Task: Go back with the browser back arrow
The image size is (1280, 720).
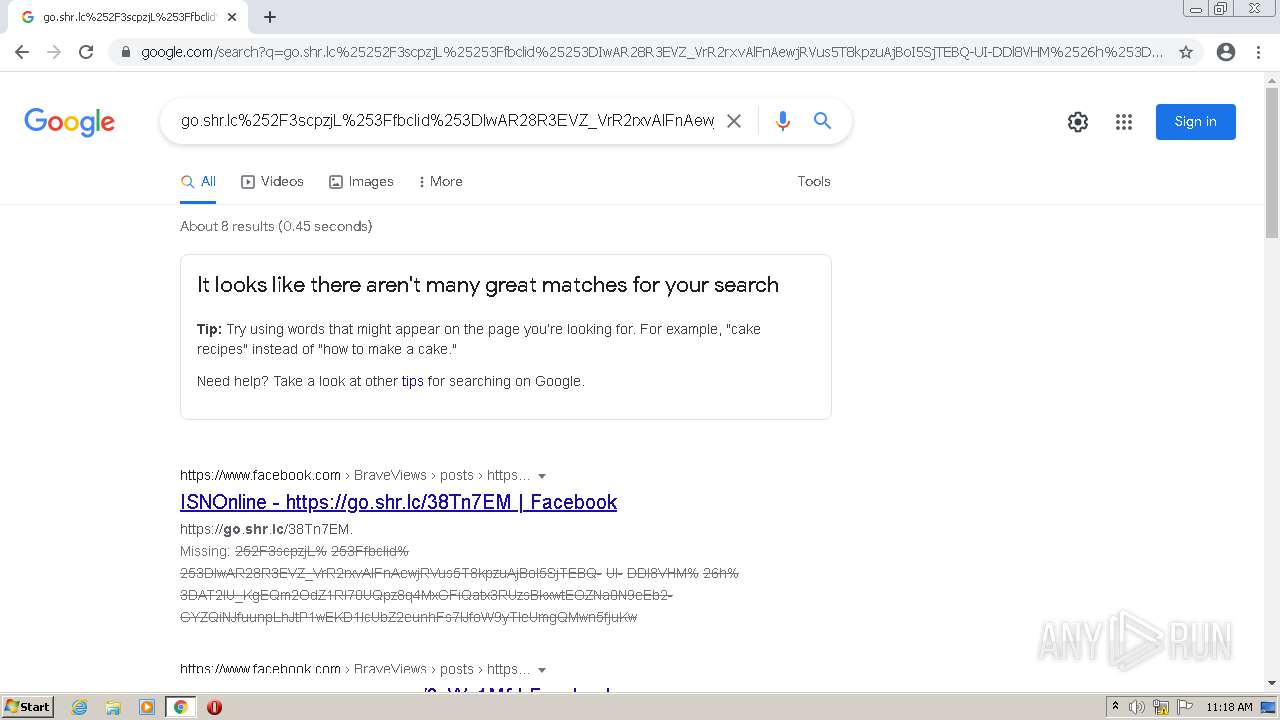Action: click(22, 52)
